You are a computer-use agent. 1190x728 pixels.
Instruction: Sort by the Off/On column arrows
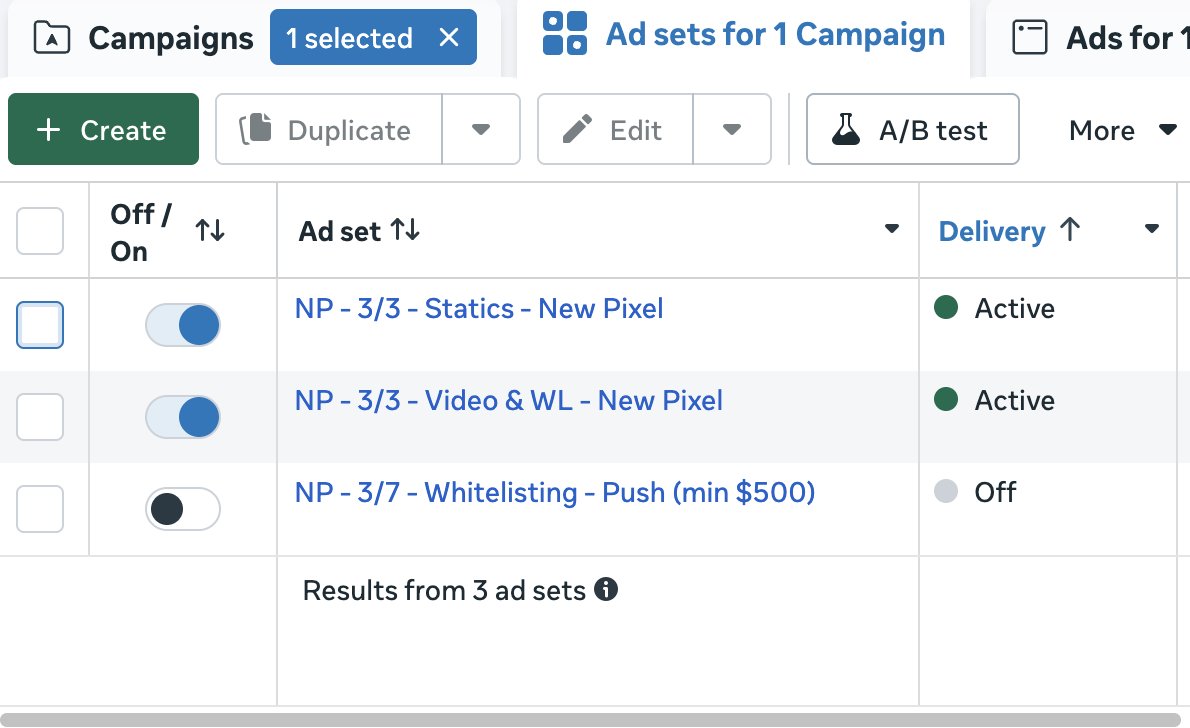[x=210, y=231]
